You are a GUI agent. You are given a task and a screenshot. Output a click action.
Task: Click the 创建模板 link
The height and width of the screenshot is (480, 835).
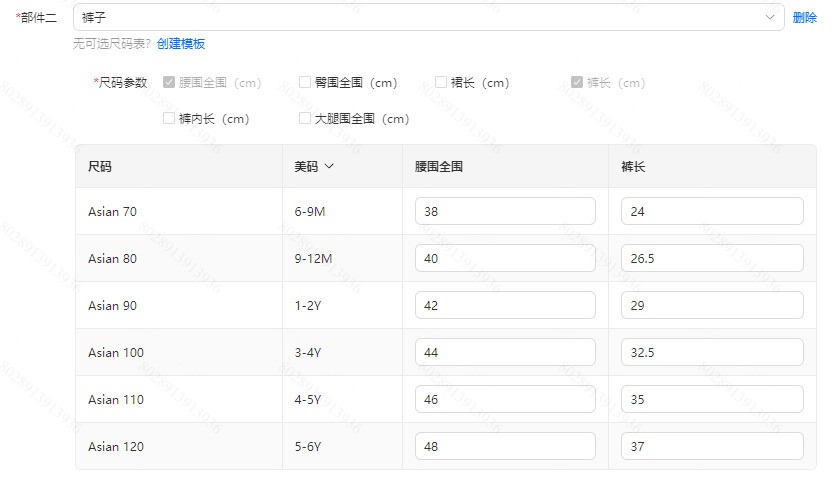tap(181, 44)
